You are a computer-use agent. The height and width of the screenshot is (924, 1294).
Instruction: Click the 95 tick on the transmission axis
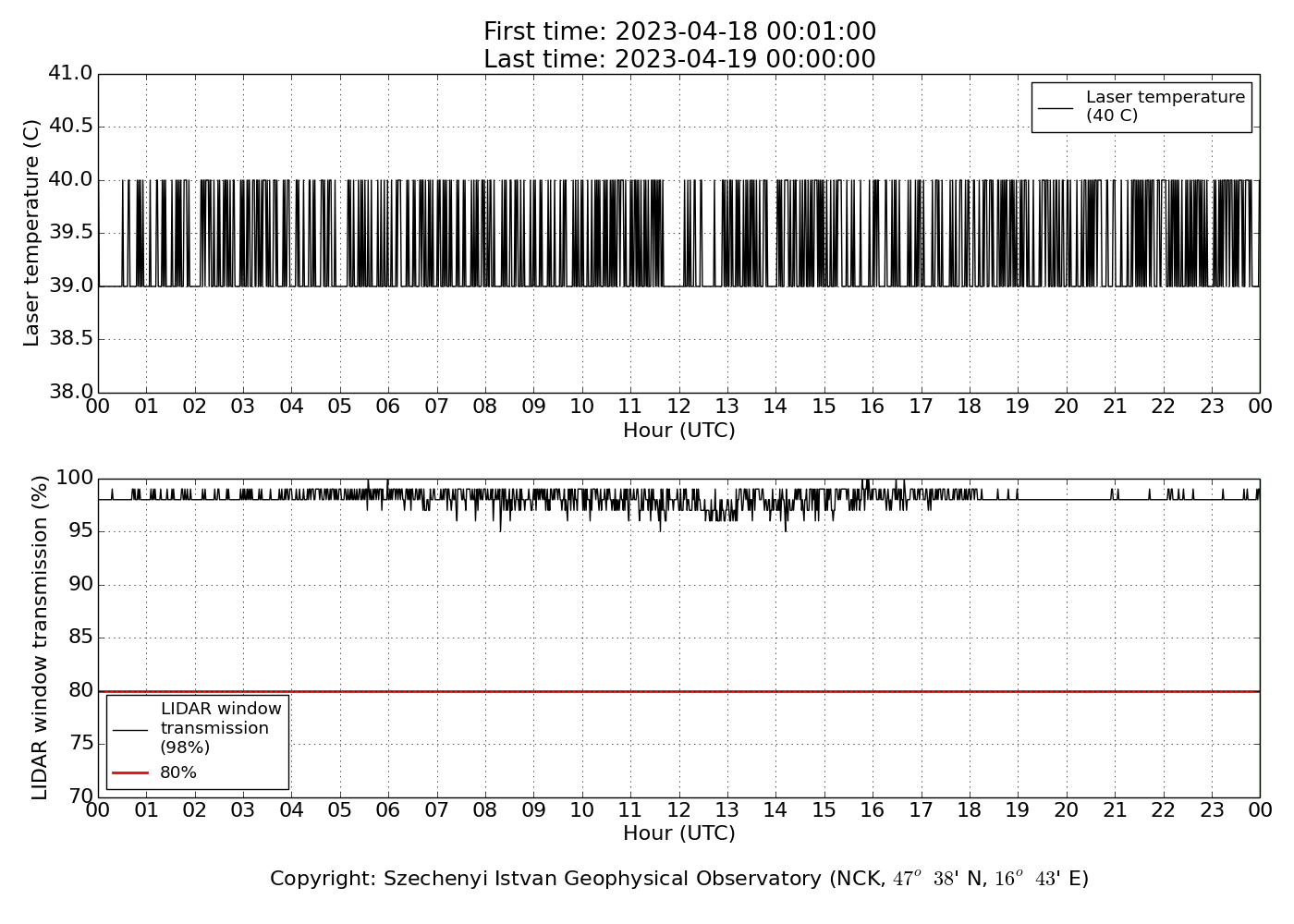(81, 531)
